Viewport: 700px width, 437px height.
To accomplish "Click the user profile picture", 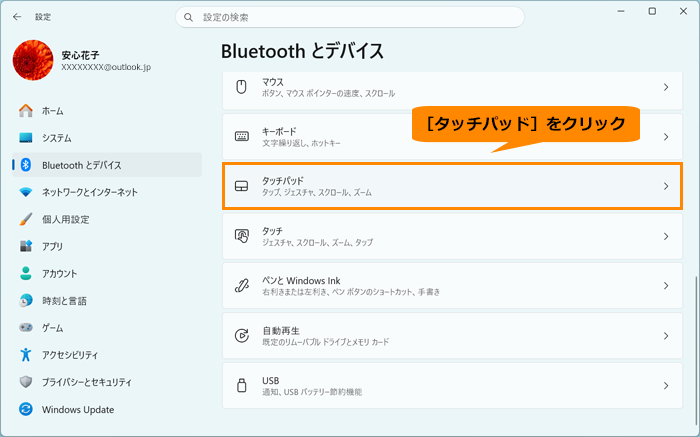I will 33,60.
